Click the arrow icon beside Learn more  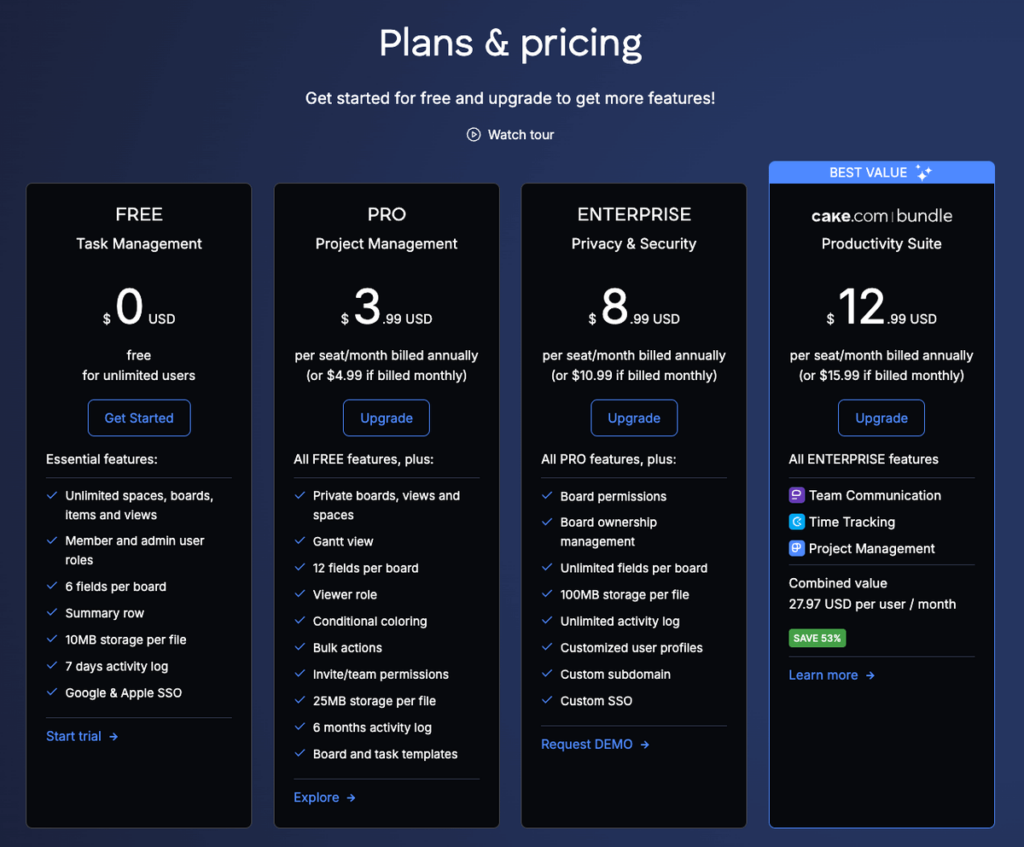click(x=869, y=675)
